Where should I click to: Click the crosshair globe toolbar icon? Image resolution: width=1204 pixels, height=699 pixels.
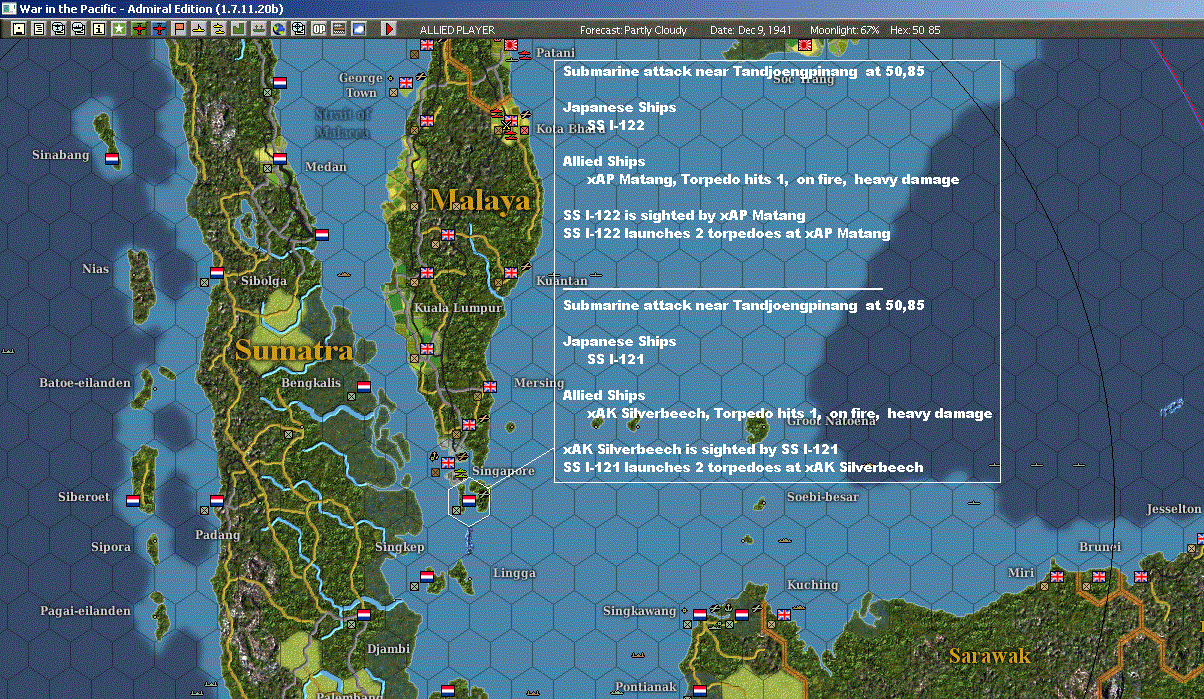(x=298, y=29)
